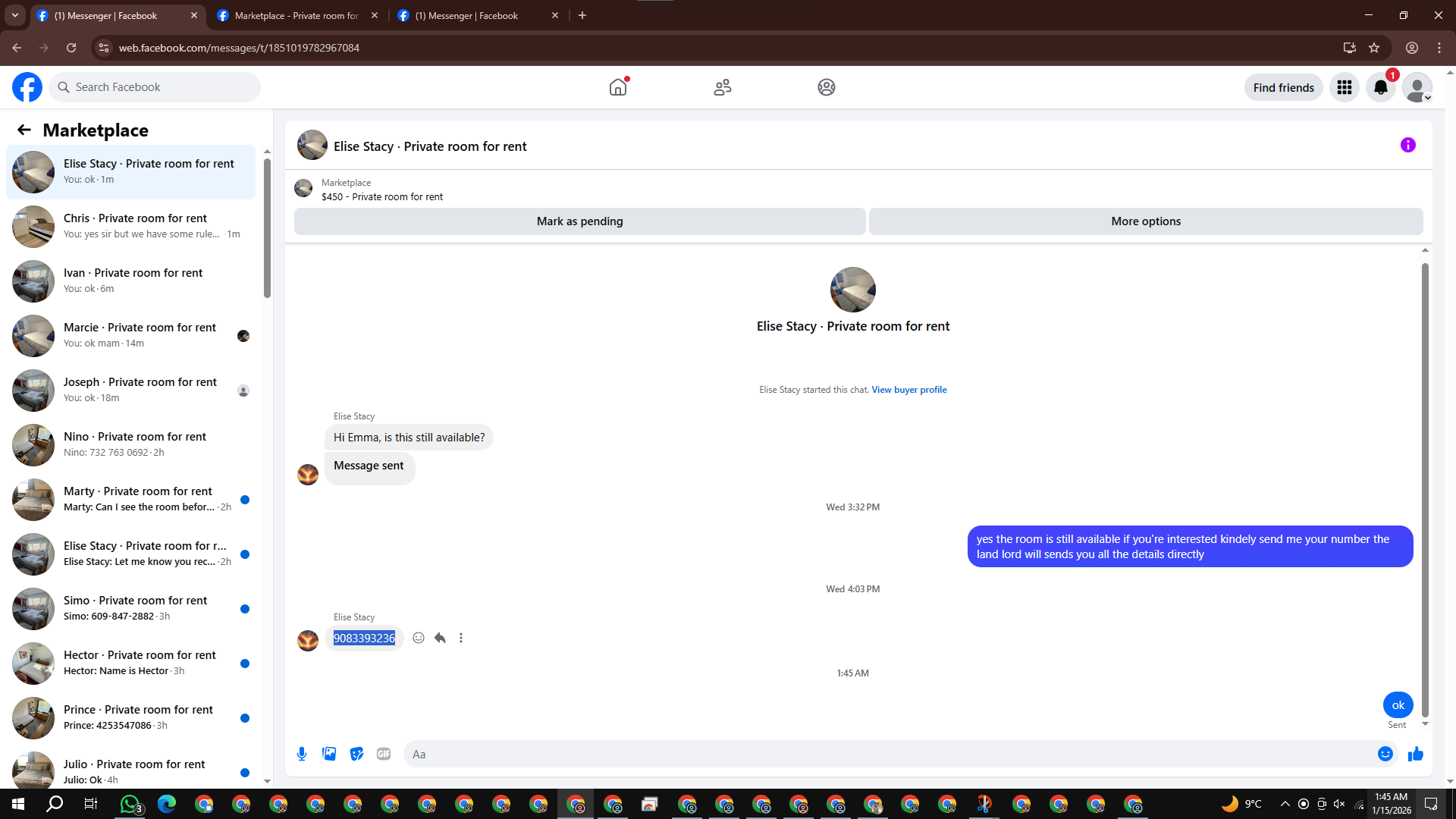1456x819 pixels.
Task: React to the 9083393236 message
Action: click(x=419, y=638)
